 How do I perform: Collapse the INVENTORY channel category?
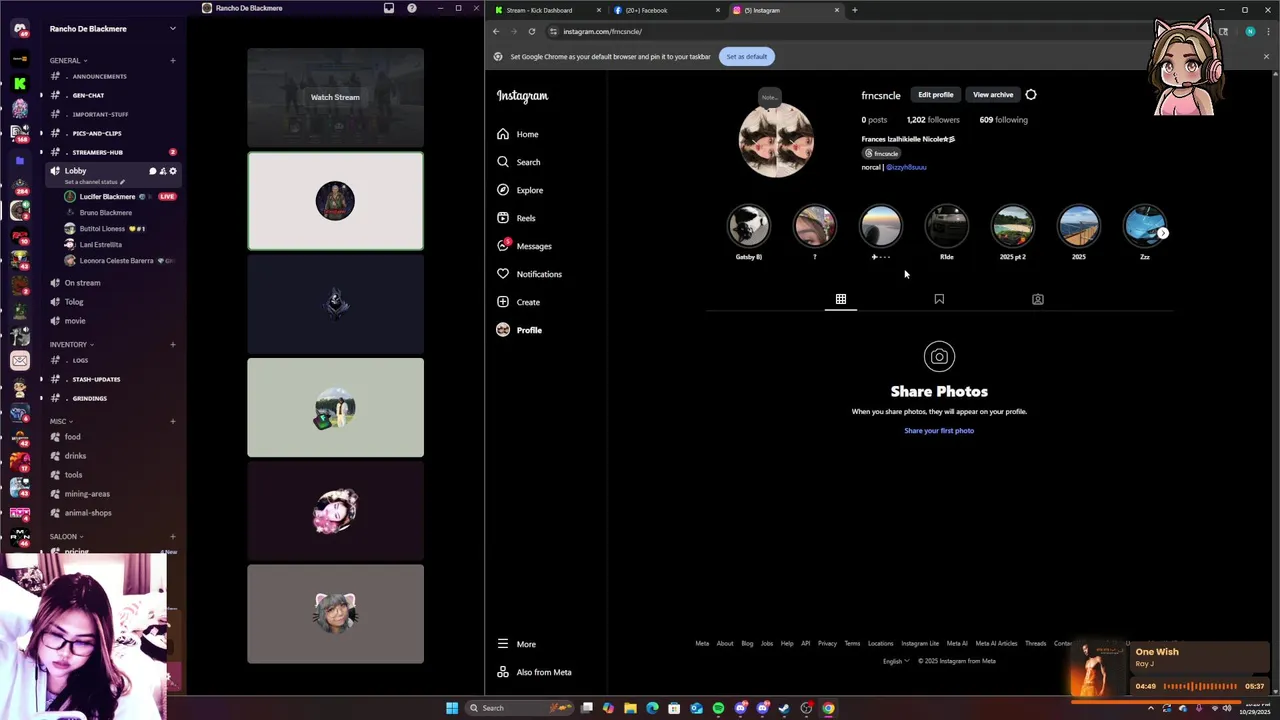point(71,344)
